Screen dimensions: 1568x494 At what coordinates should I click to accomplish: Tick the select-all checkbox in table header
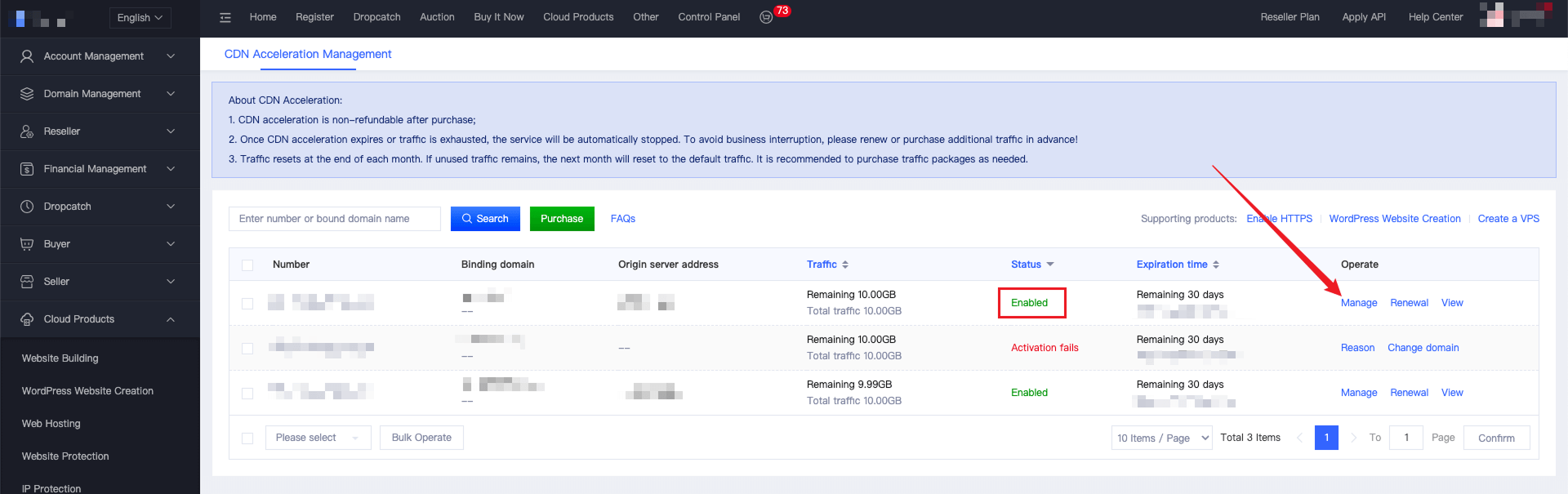247,265
